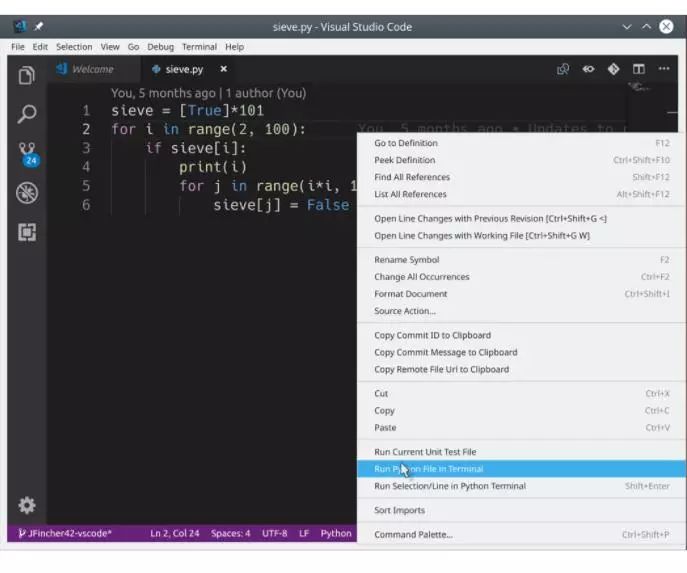
Task: Choose Cut from context menu
Action: (x=521, y=393)
